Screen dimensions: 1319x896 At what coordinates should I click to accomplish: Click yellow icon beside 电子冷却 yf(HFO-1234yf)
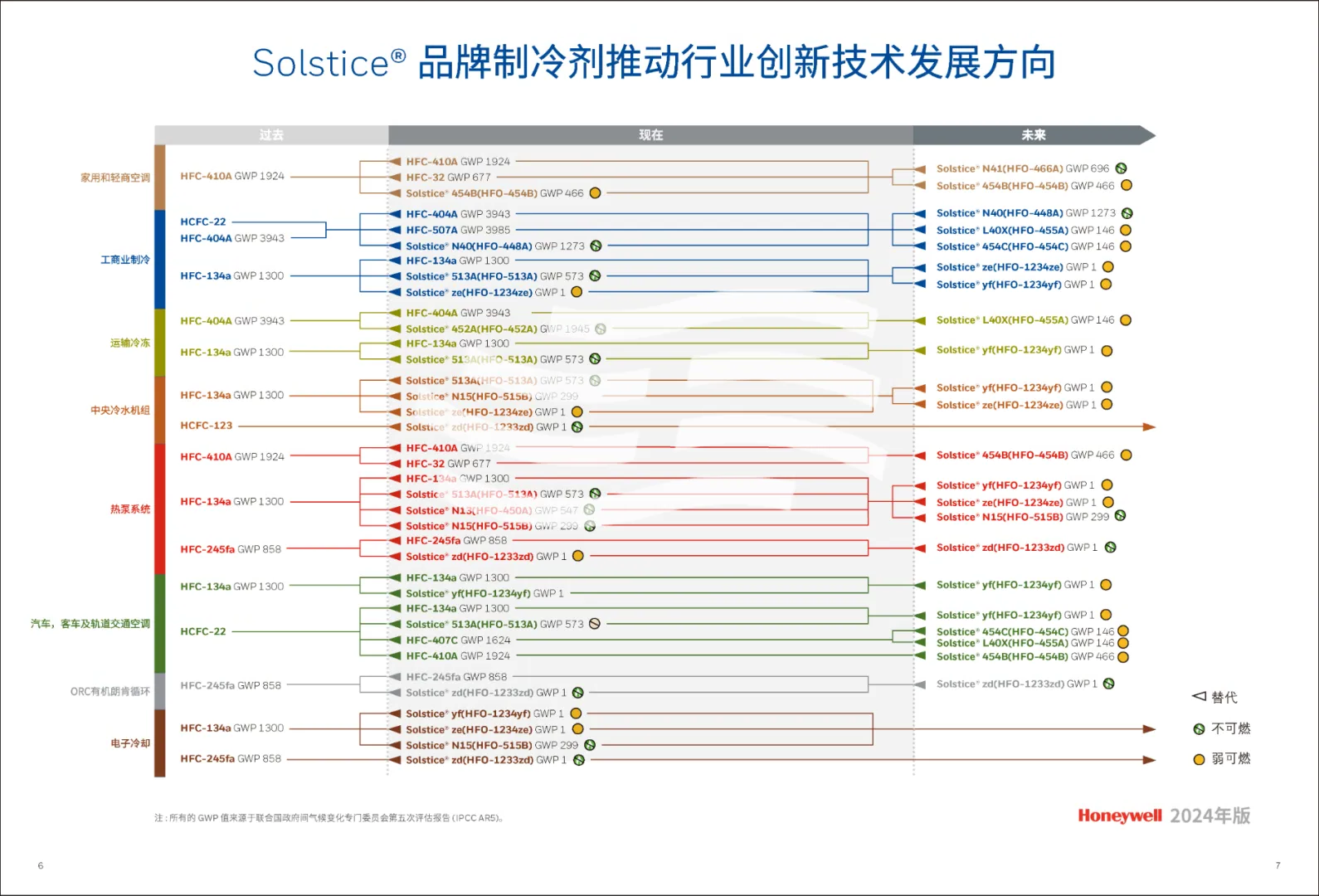point(576,713)
